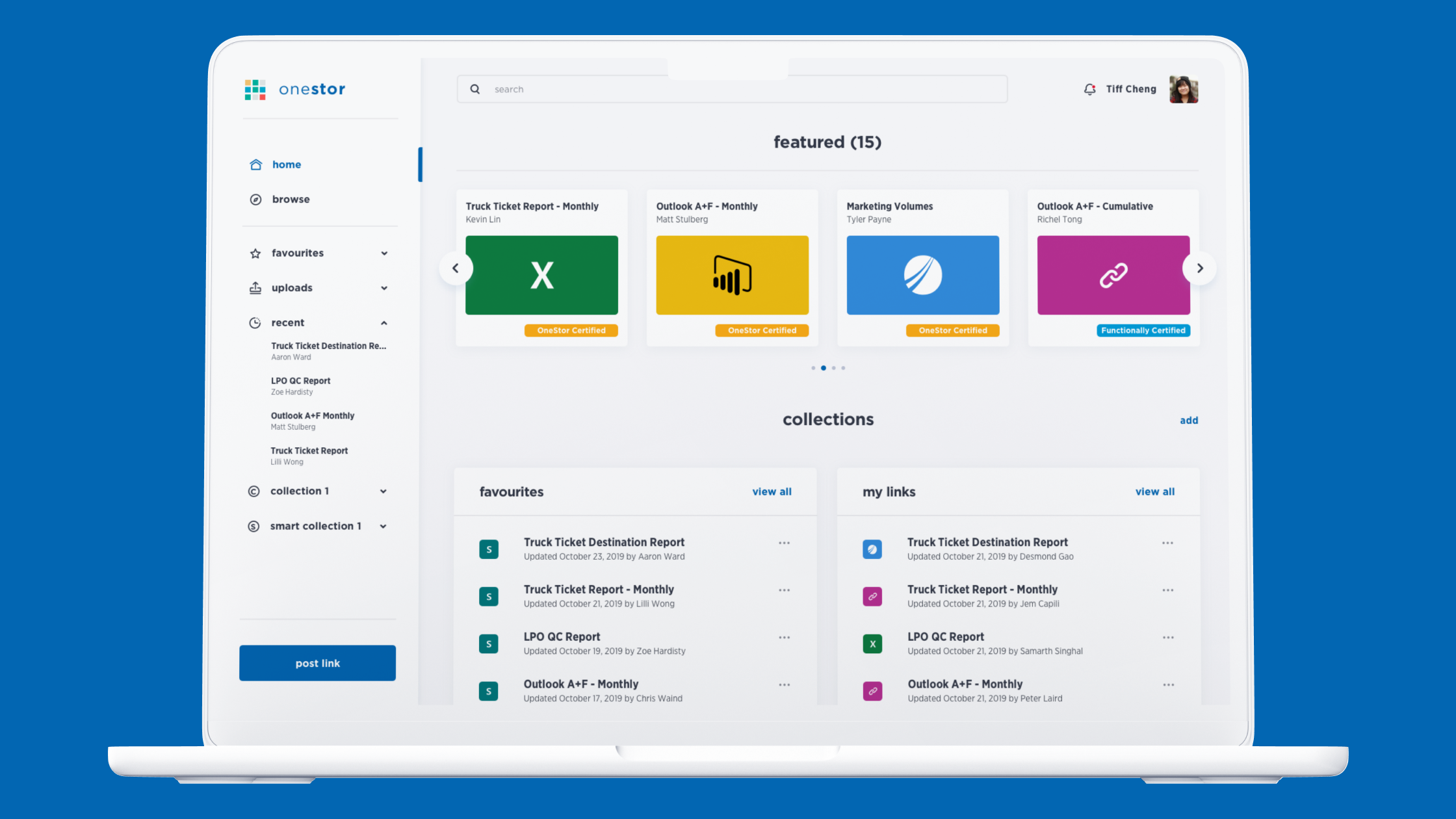Click the onestor logo icon
This screenshot has width=1456, height=819.
[x=255, y=90]
